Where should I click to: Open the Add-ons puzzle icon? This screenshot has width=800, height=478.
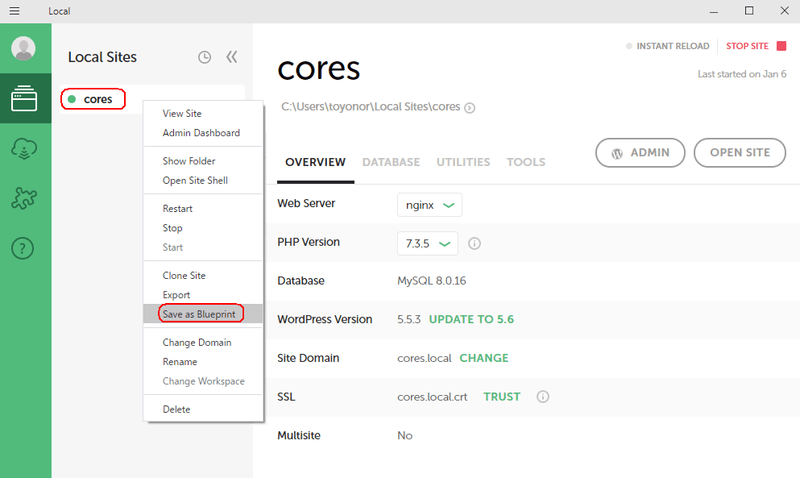pyautogui.click(x=24, y=198)
